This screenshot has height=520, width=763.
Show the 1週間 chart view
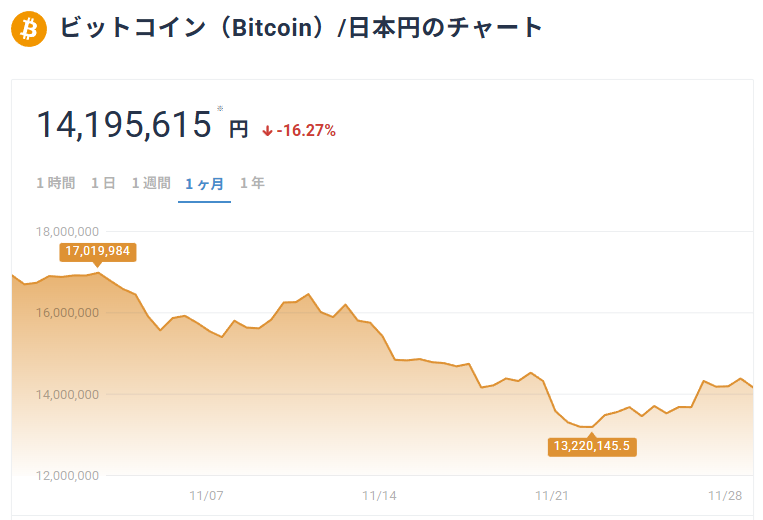(151, 183)
